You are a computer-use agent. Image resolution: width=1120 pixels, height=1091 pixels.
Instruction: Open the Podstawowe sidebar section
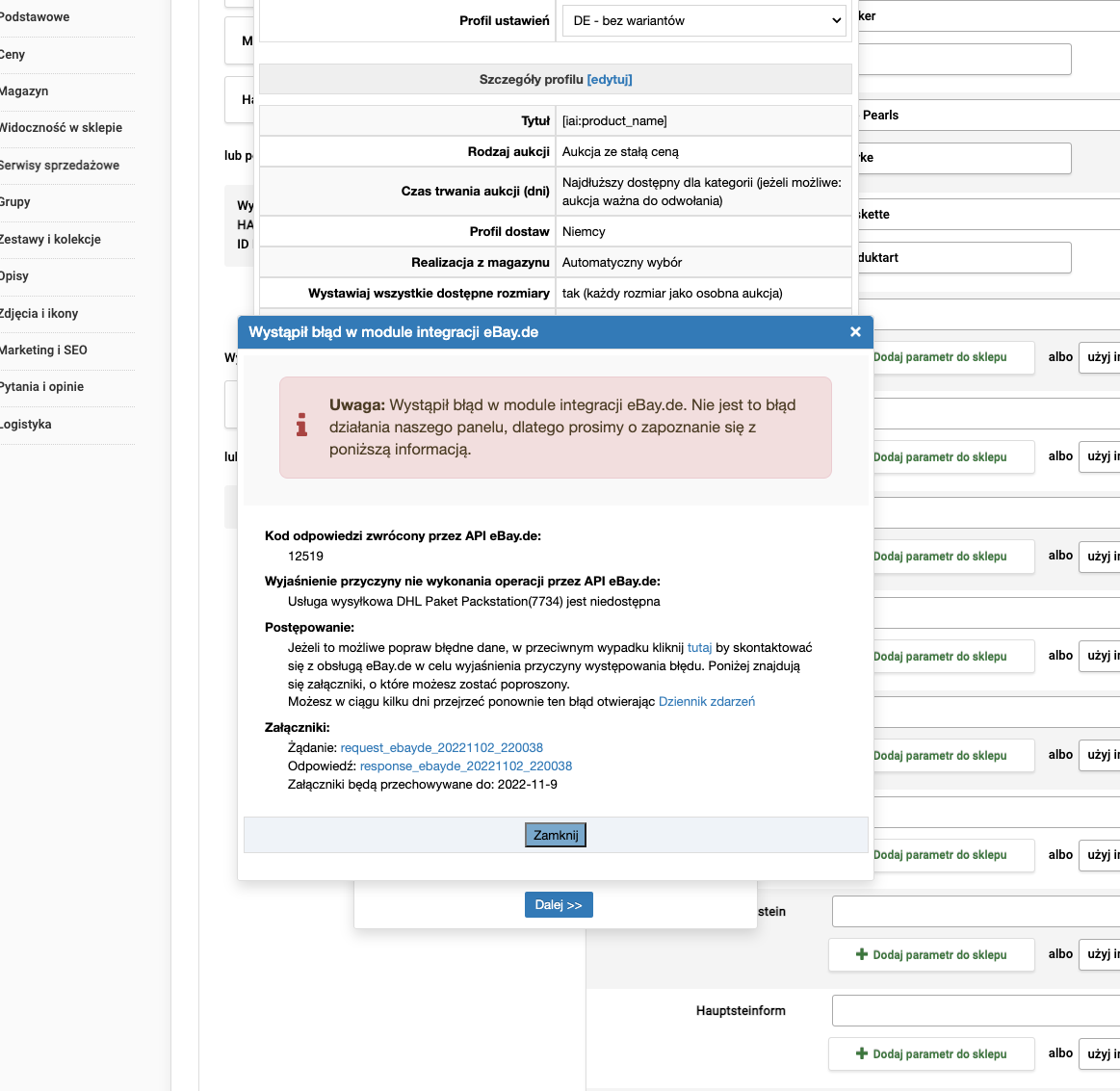click(x=35, y=17)
